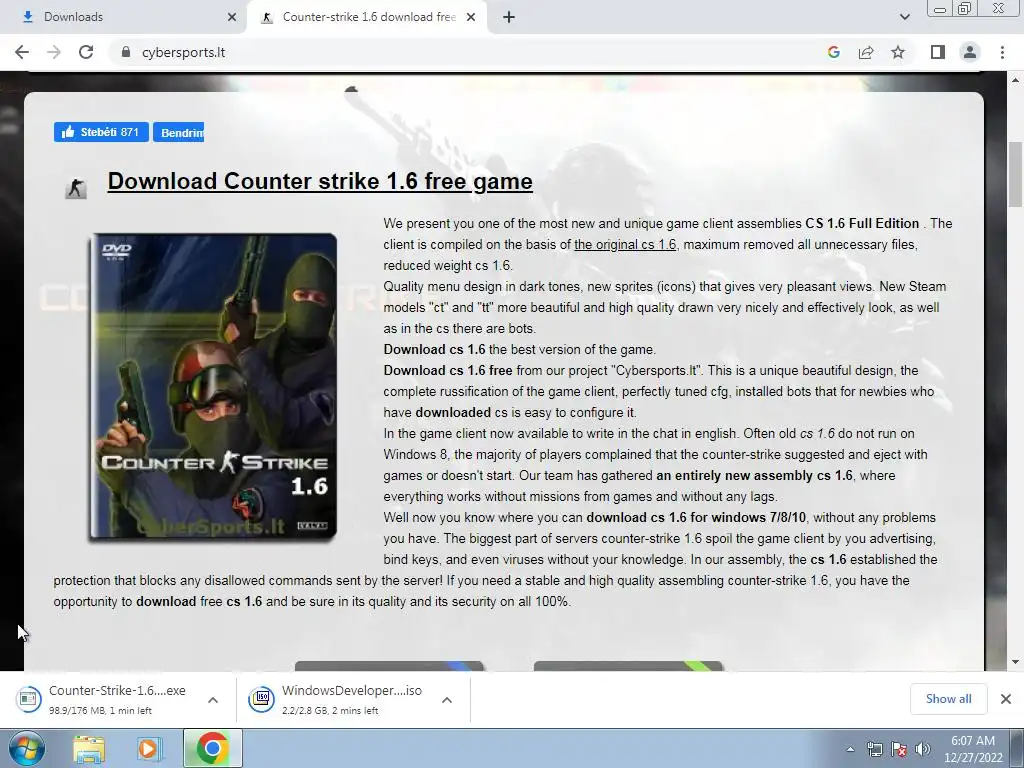
Task: Expand options for Counter-Strike exe download
Action: [x=213, y=700]
